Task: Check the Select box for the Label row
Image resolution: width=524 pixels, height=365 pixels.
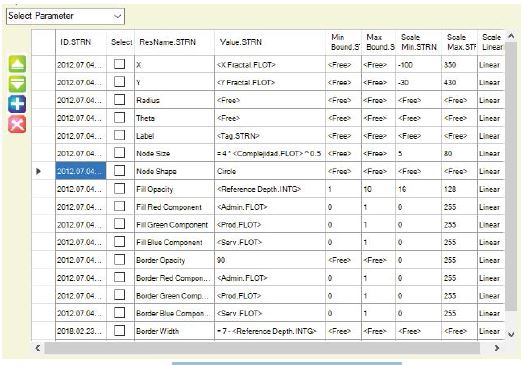Action: [120, 135]
